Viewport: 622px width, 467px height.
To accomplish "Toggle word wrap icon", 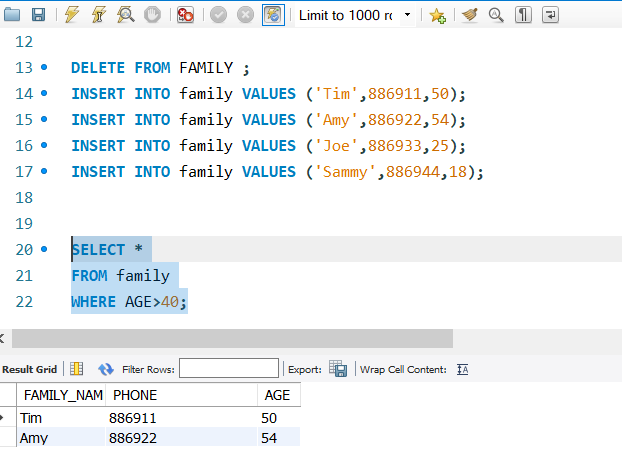I will pyautogui.click(x=550, y=15).
